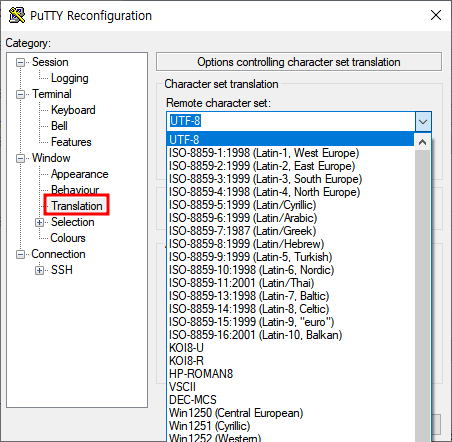Choose ISO-8859-15:1999 (Latin-9, "euro")
Screen dimensions: 452x442
290,322
